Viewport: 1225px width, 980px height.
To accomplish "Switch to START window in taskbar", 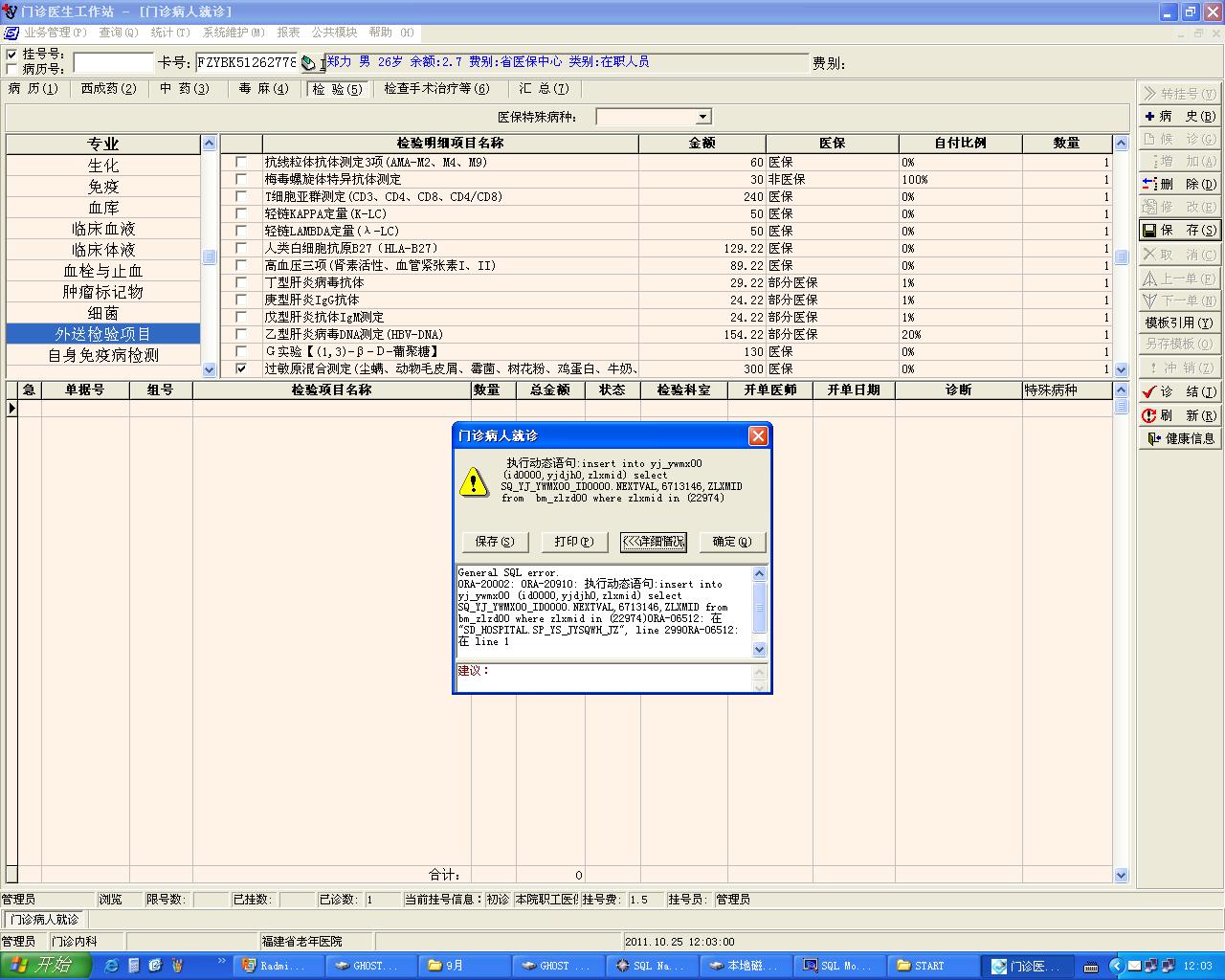I will pyautogui.click(x=931, y=966).
